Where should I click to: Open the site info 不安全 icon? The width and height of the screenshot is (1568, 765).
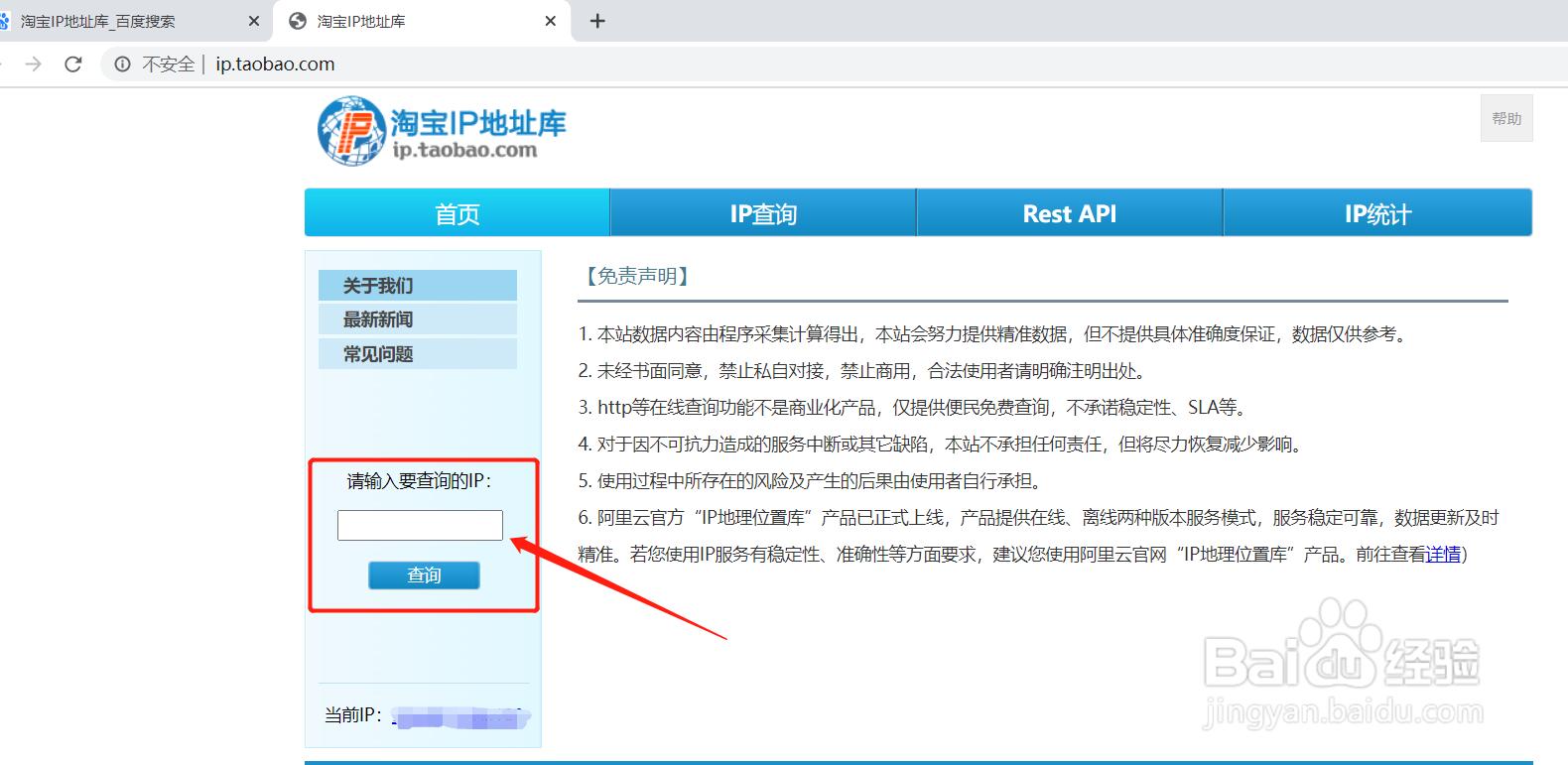pyautogui.click(x=122, y=64)
